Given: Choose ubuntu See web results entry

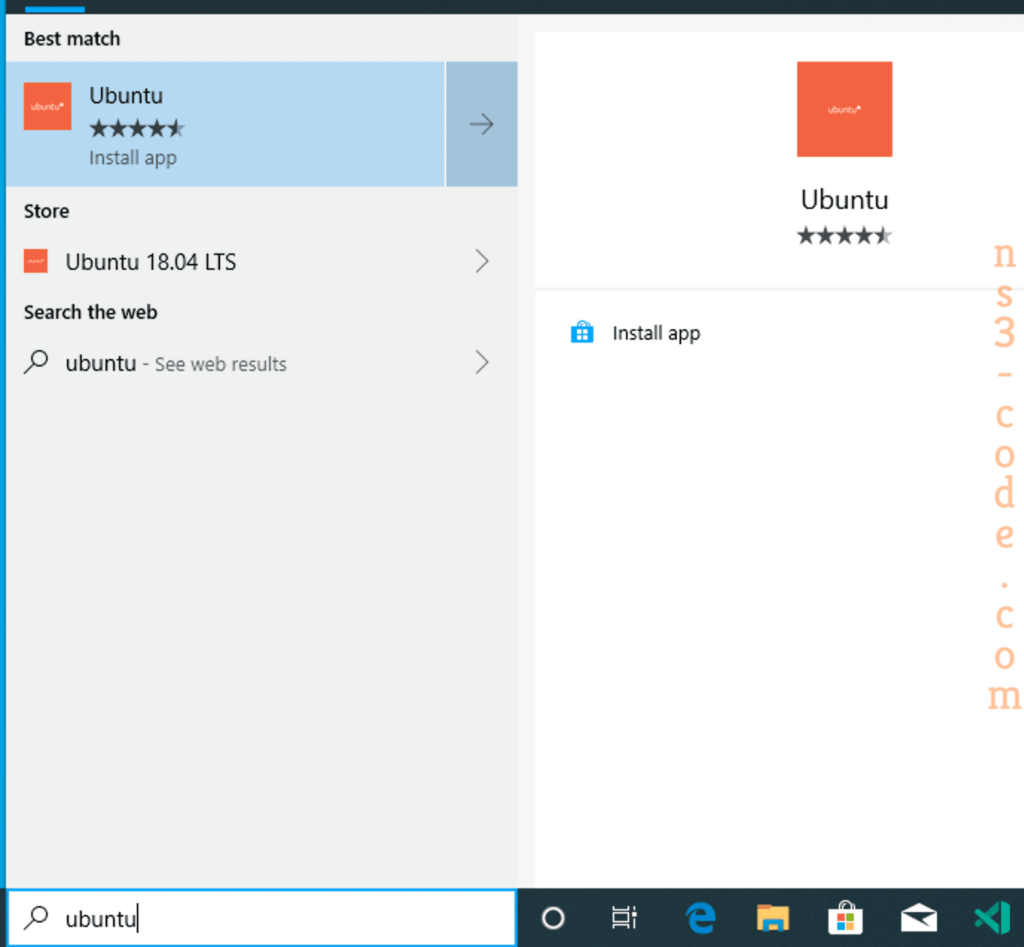Looking at the screenshot, I should pyautogui.click(x=261, y=362).
